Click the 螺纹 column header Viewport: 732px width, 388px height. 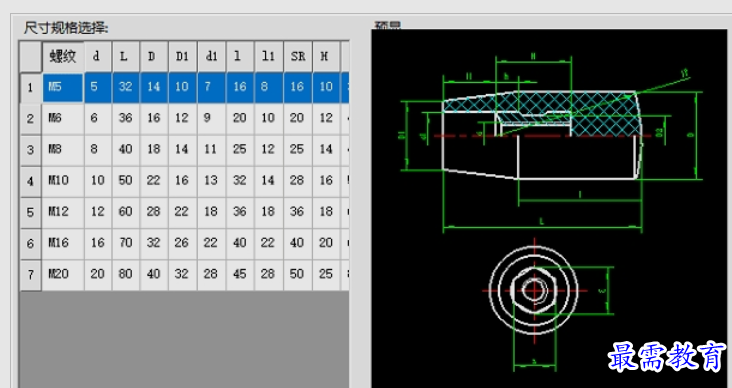[x=63, y=56]
